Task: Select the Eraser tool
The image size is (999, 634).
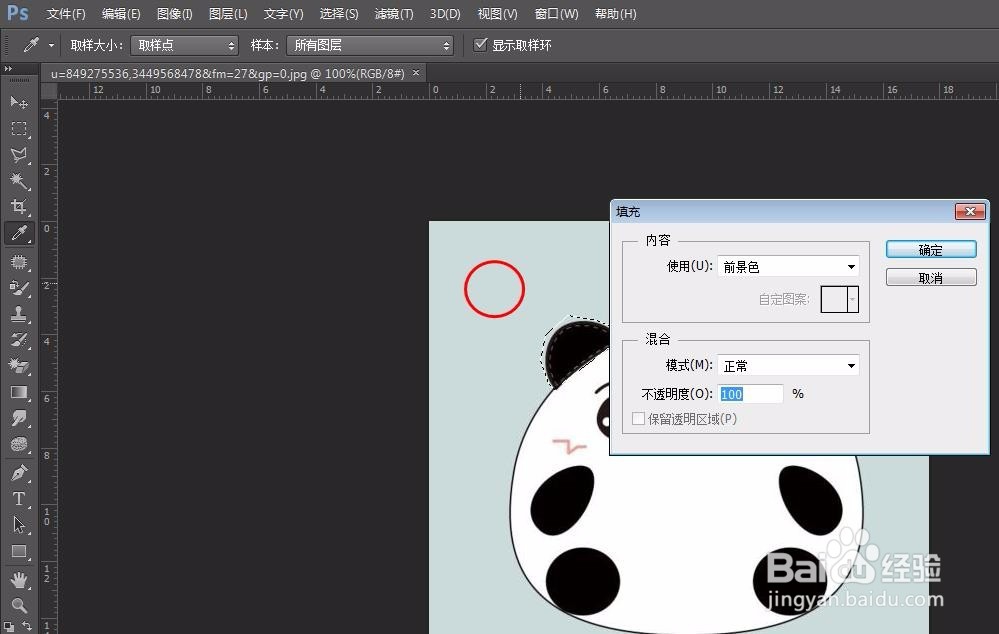Action: (x=19, y=366)
